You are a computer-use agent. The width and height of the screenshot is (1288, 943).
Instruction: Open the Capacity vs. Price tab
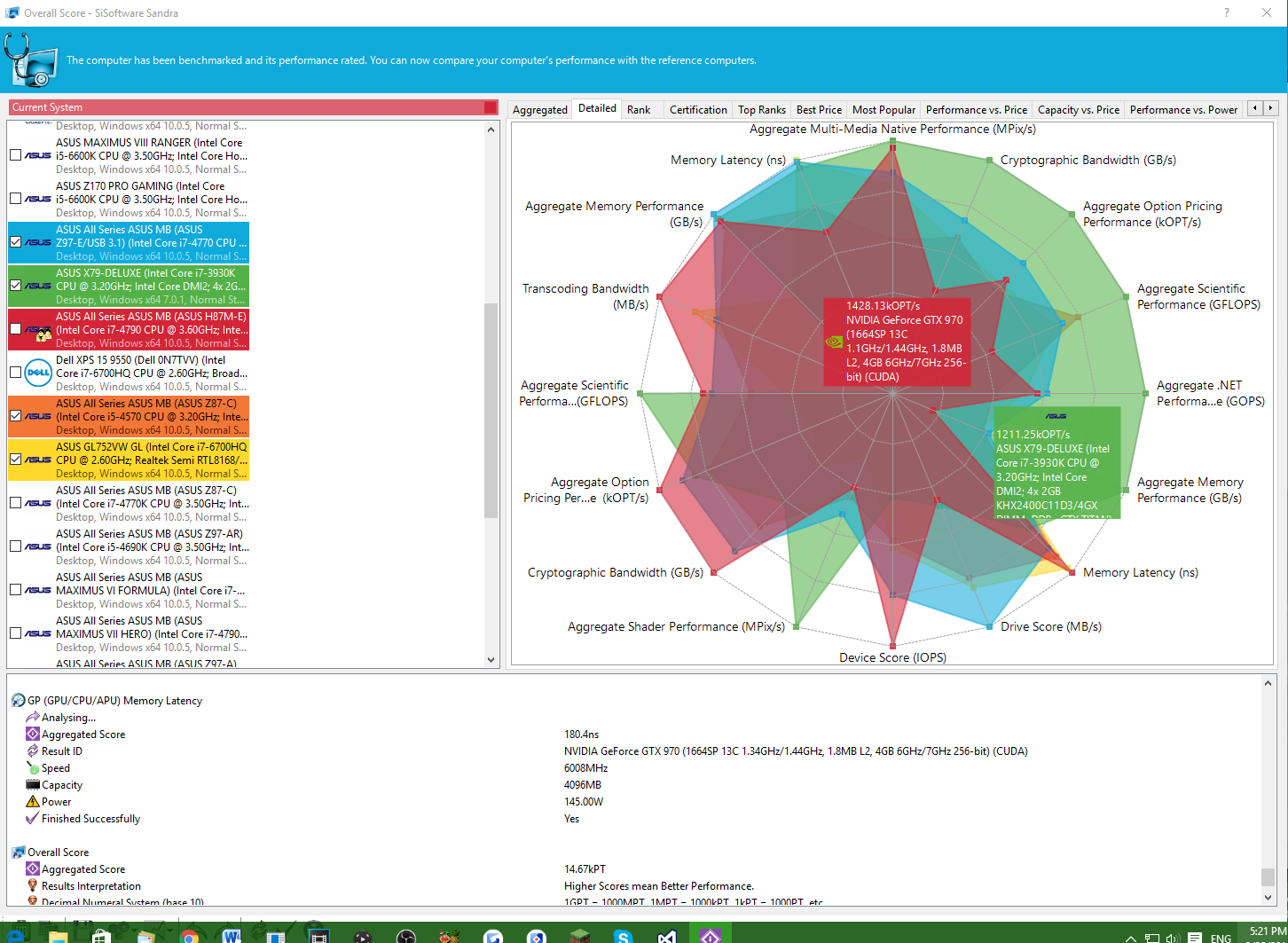(1079, 110)
